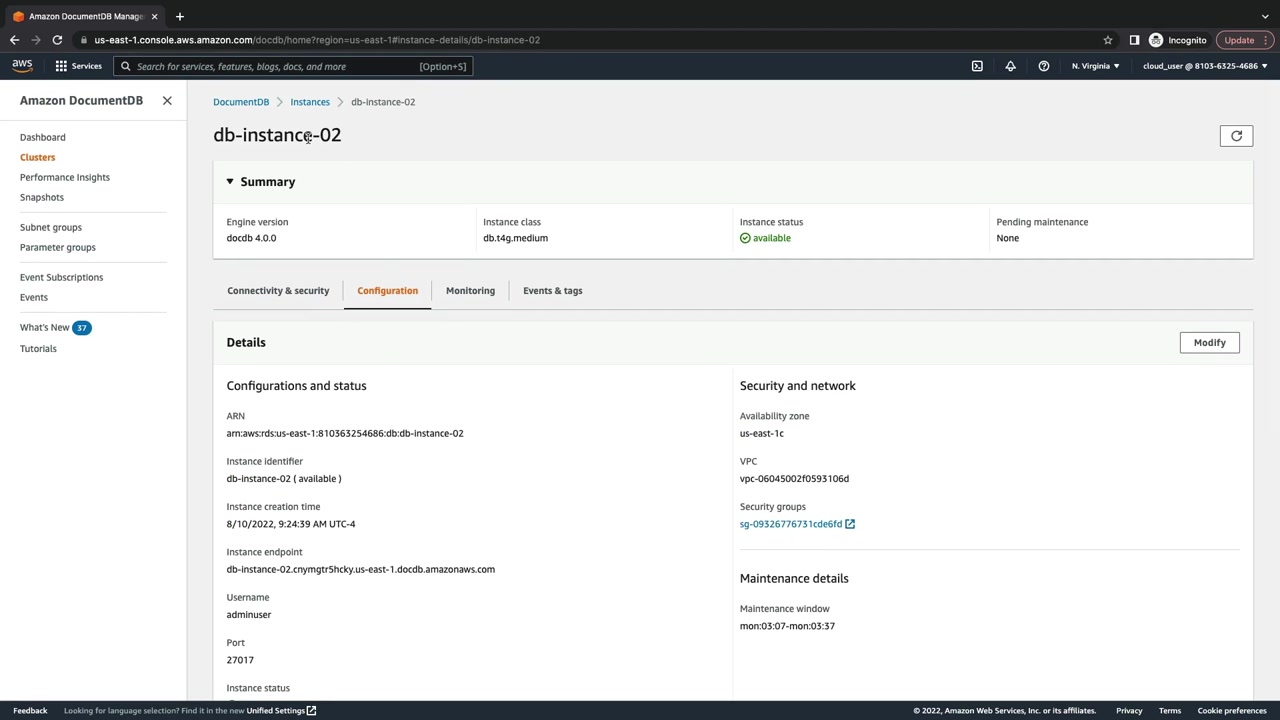The width and height of the screenshot is (1280, 720).
Task: Open the notifications bell
Action: pos(1010,66)
